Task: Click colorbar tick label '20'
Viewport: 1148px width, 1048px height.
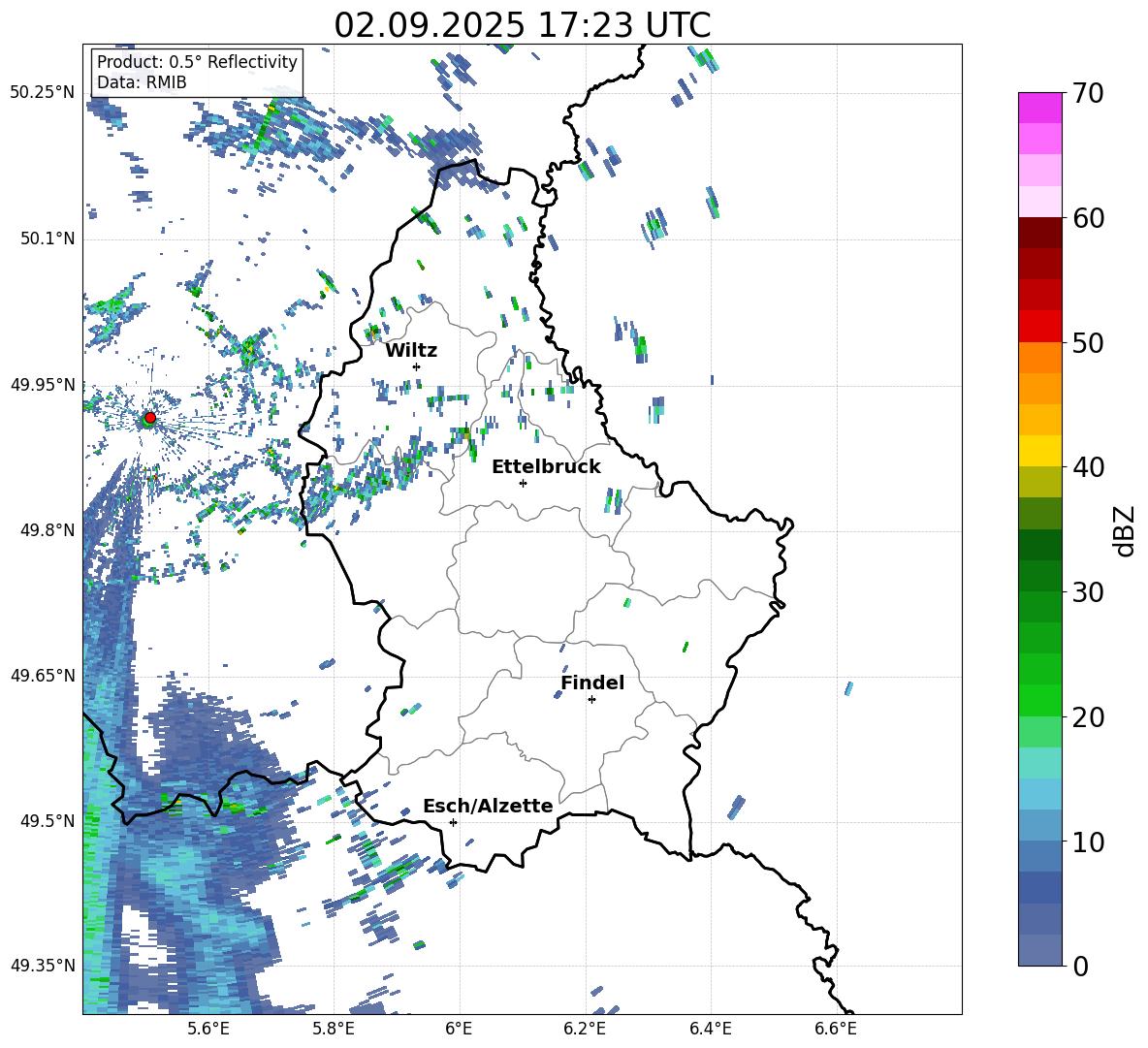Action: click(x=1088, y=716)
